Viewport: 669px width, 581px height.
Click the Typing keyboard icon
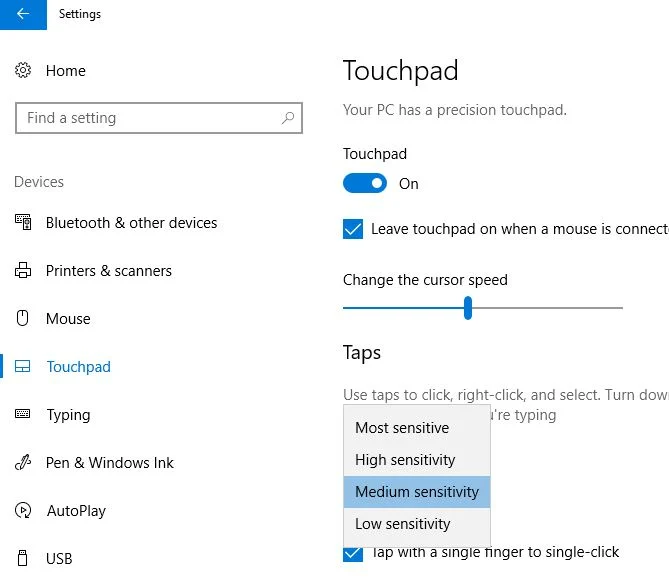pyautogui.click(x=23, y=415)
